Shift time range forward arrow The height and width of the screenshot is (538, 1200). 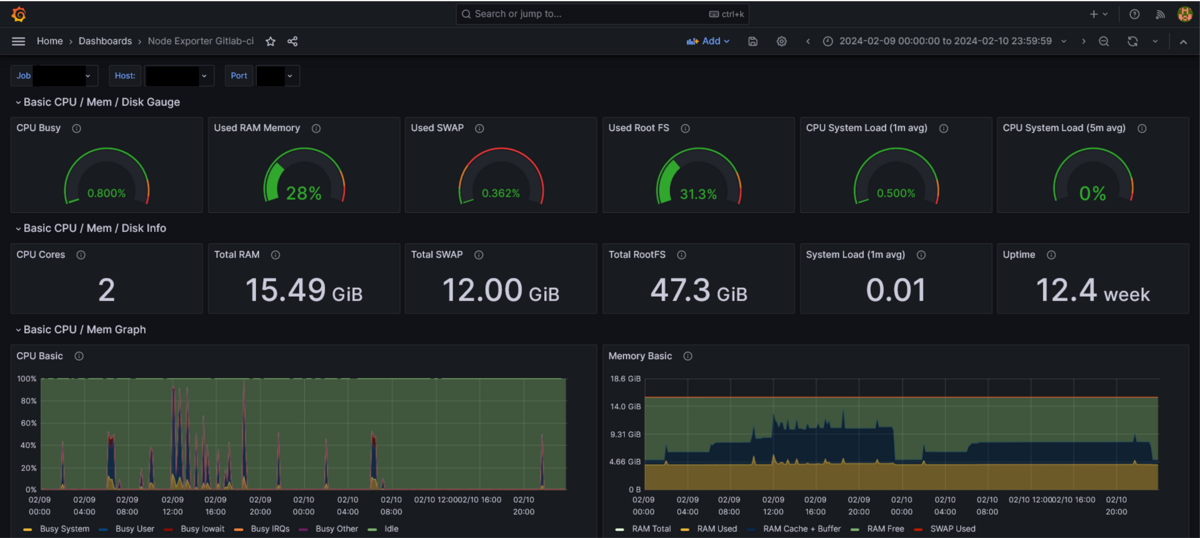click(1083, 41)
